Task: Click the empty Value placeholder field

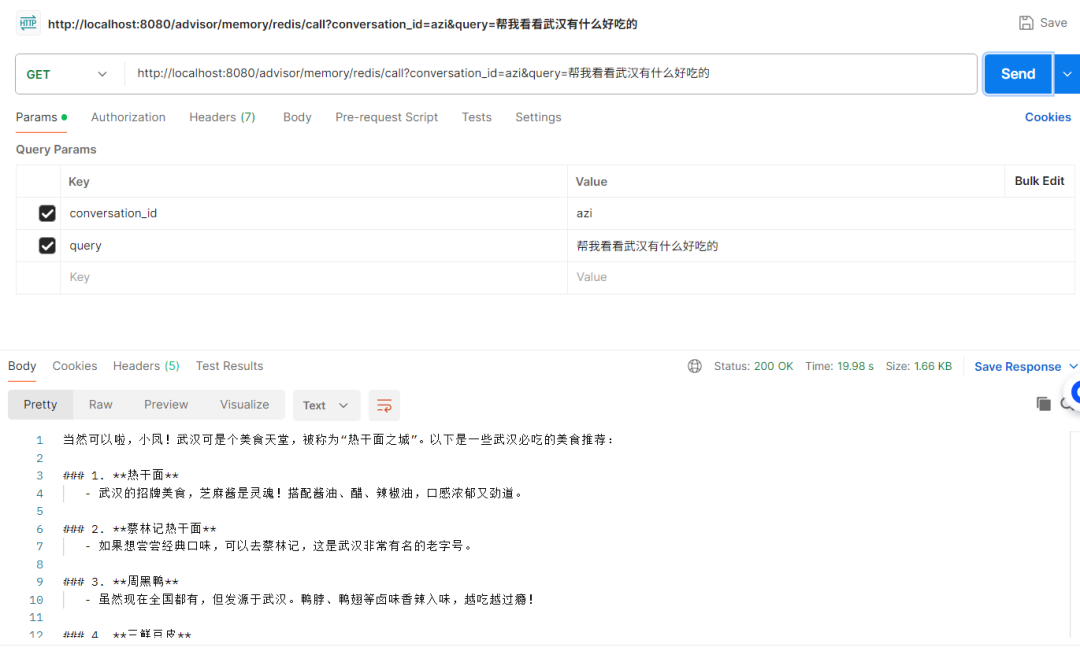Action: (820, 277)
